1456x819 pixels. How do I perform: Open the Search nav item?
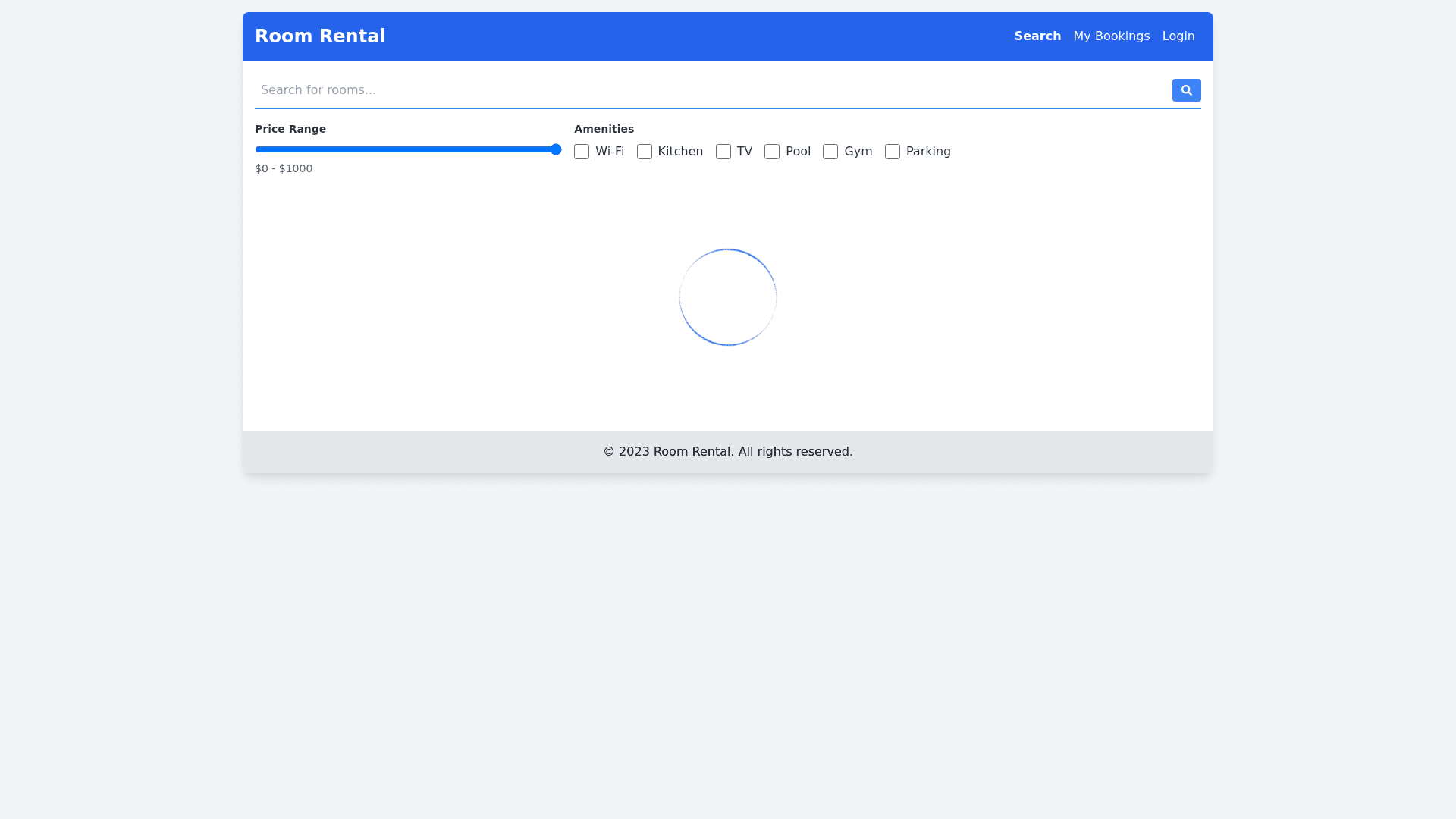[1037, 36]
